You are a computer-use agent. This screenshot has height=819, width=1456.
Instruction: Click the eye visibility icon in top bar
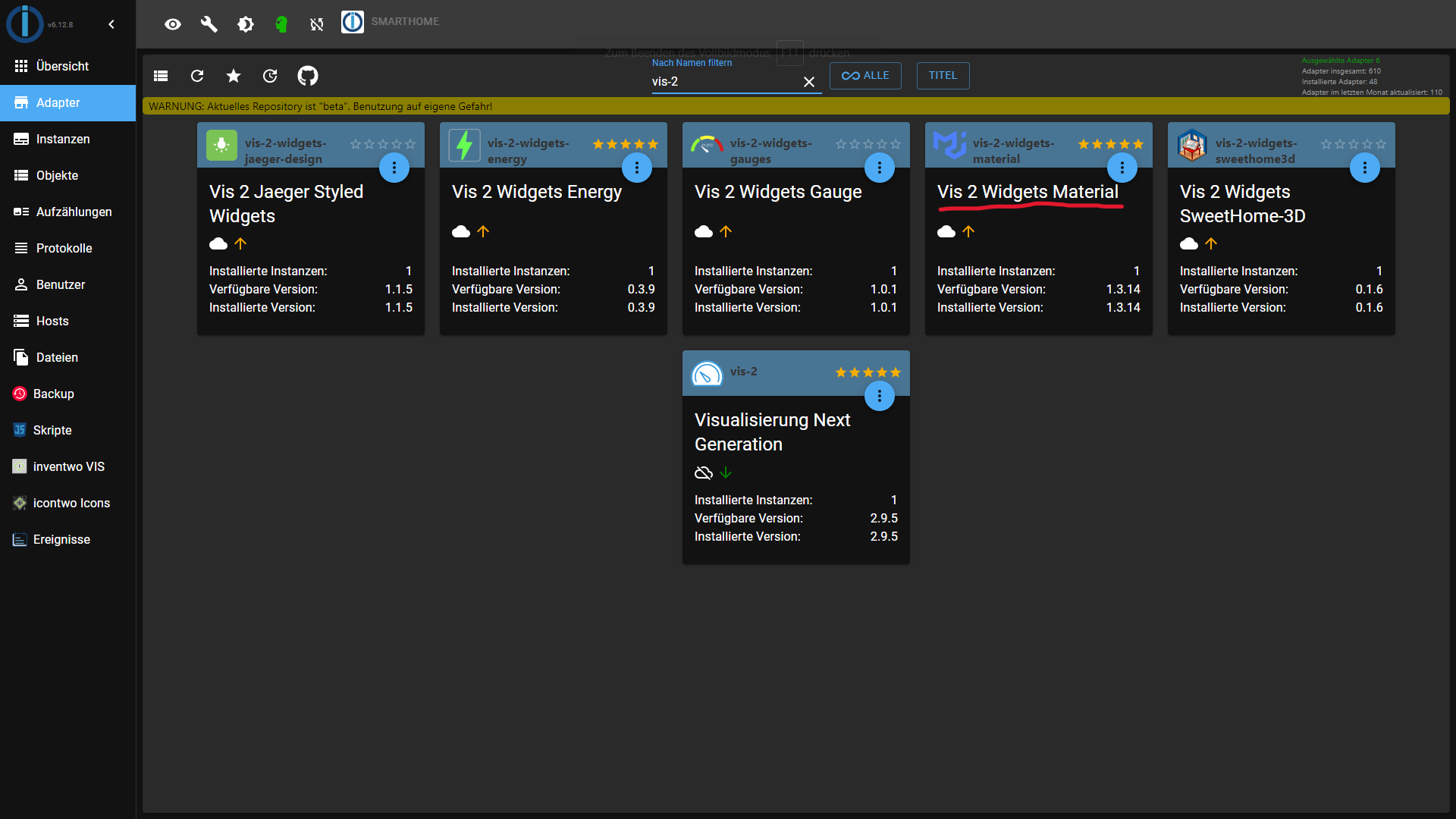tap(173, 24)
